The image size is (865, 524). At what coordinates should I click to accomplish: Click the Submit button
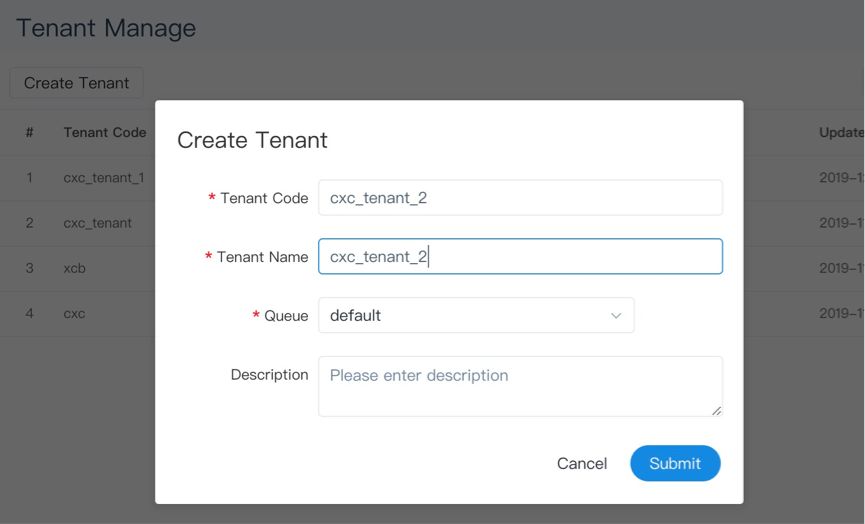(x=675, y=463)
